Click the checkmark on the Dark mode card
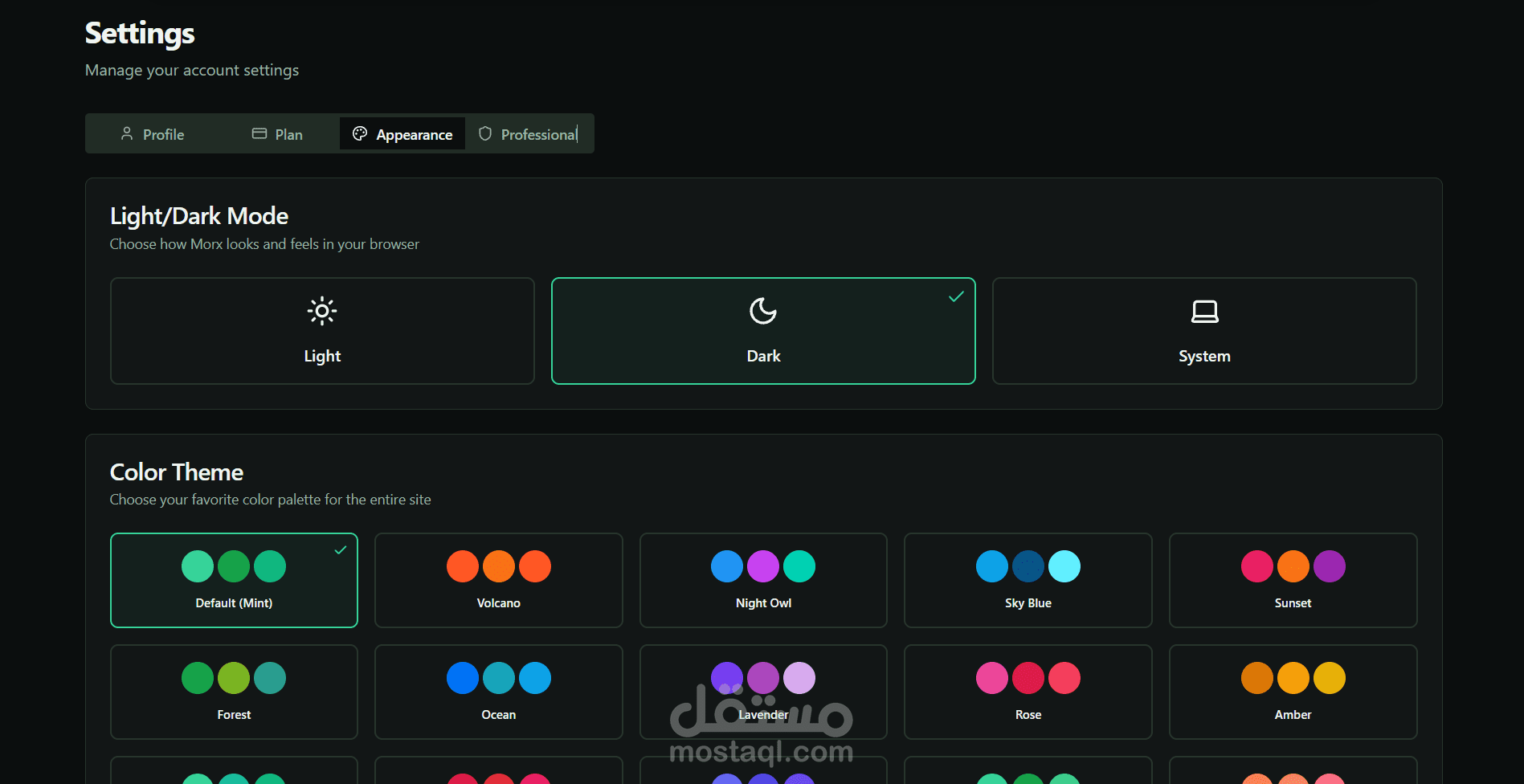Screen dimensions: 1524x784 [x=956, y=296]
